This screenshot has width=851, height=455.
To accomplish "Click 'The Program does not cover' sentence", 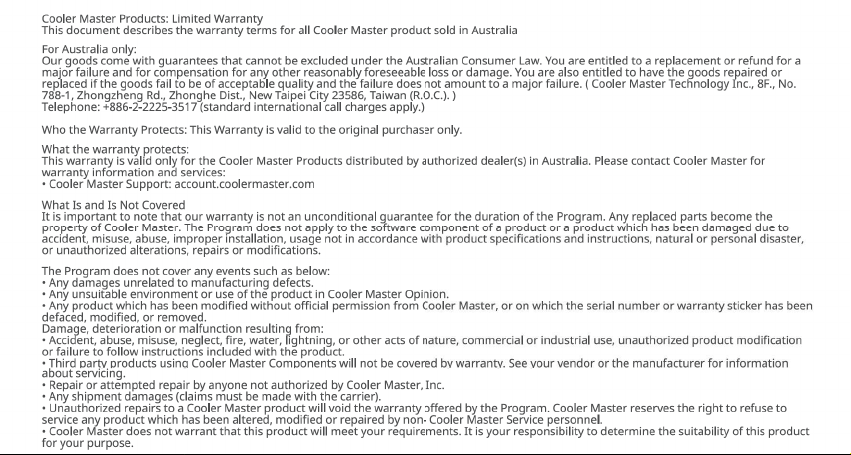I will pos(186,271).
